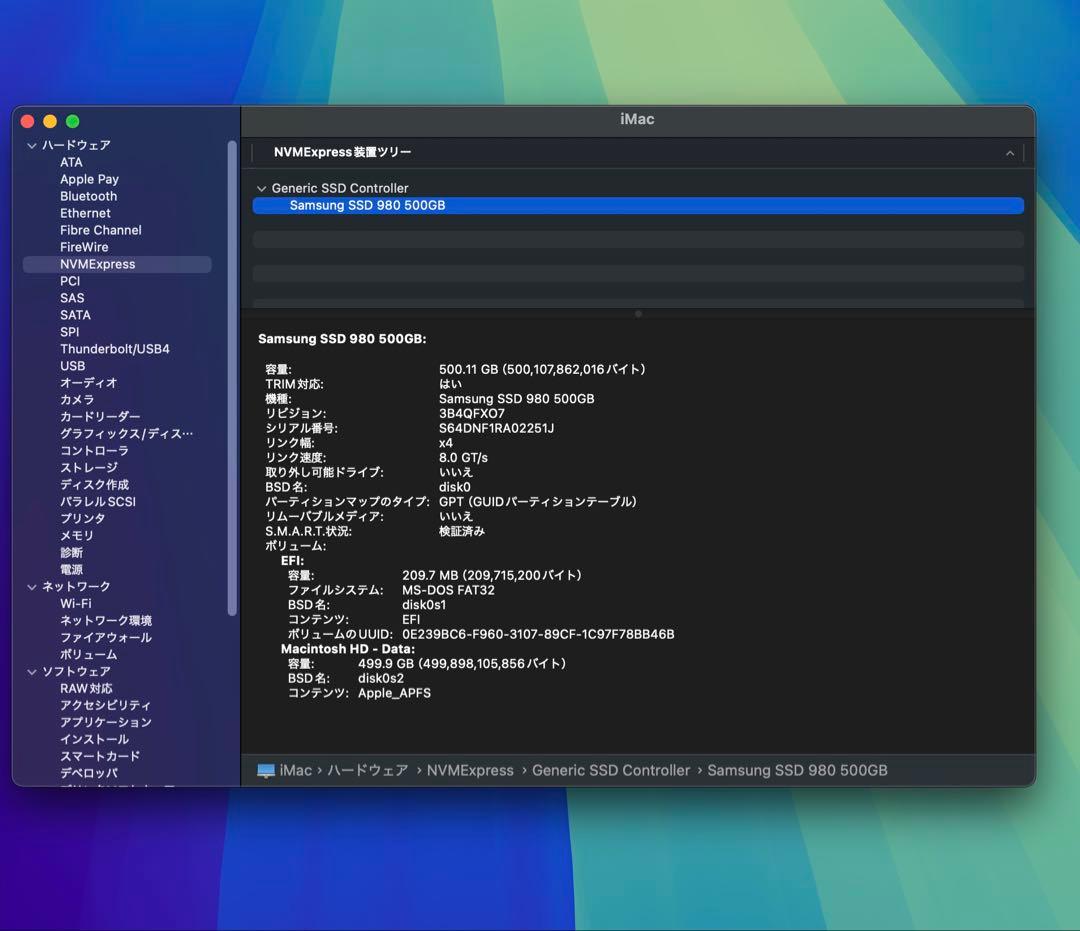Select Samsung SSD 980 500GB device row
The width and height of the screenshot is (1080, 931).
(637, 206)
